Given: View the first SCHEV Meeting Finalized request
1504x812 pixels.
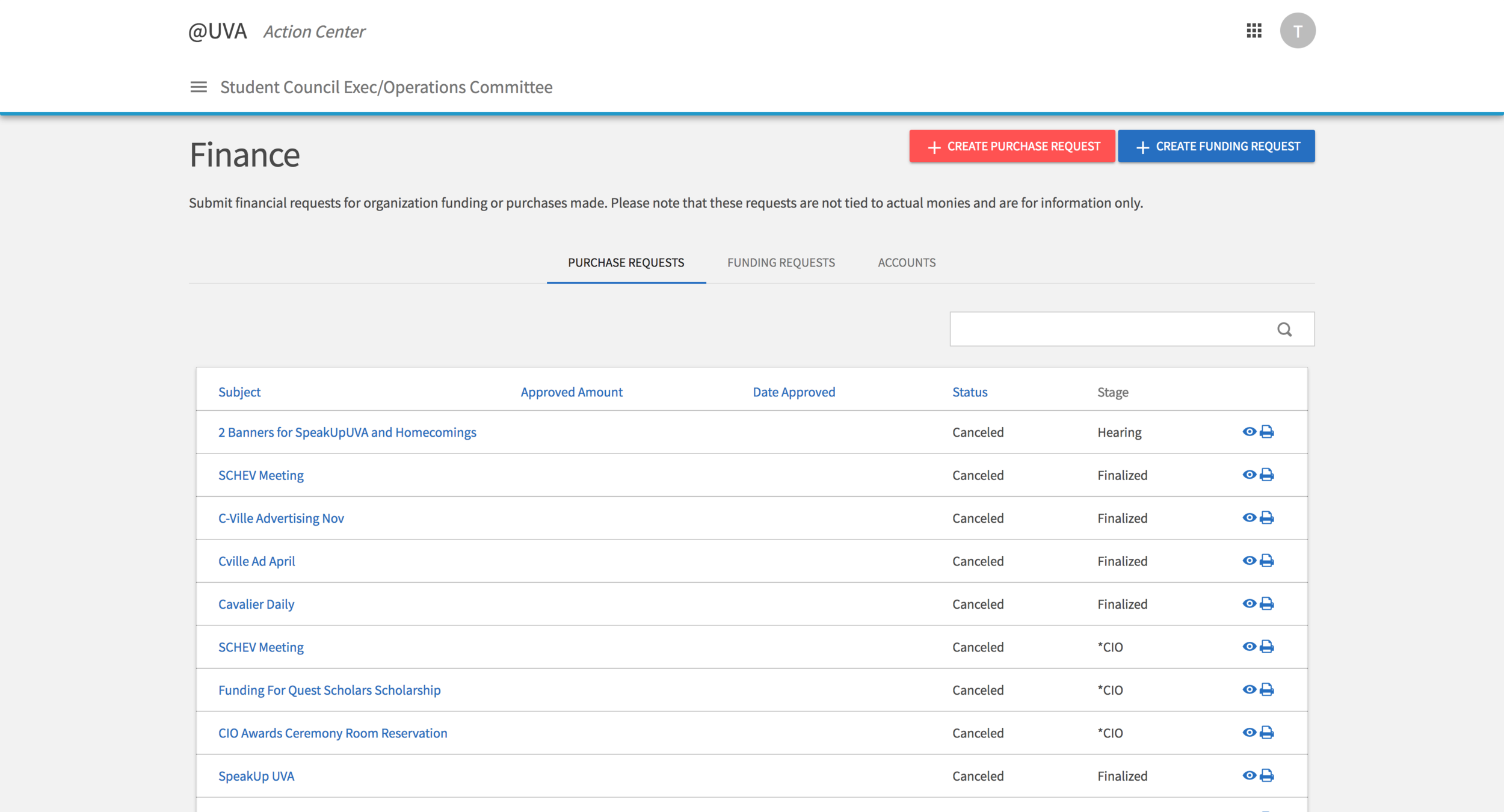Looking at the screenshot, I should click(x=1249, y=475).
